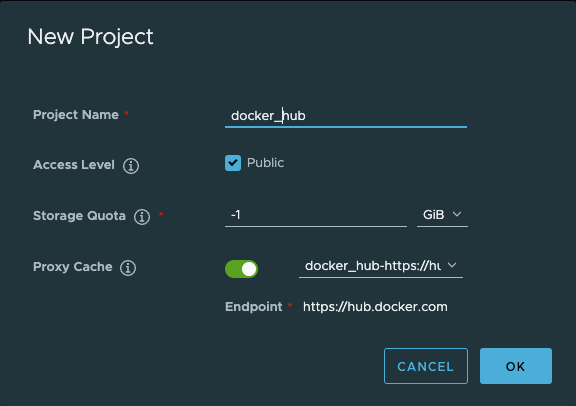The height and width of the screenshot is (406, 576).
Task: Show the Storage Quota info tooltip icon
Action: pyautogui.click(x=142, y=216)
